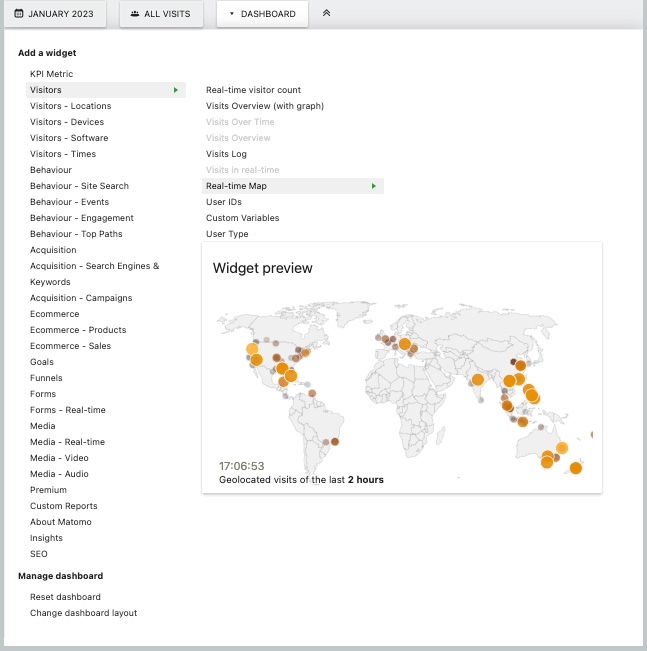Select the Visits Log widget
The width and height of the screenshot is (647, 651).
pyautogui.click(x=226, y=154)
